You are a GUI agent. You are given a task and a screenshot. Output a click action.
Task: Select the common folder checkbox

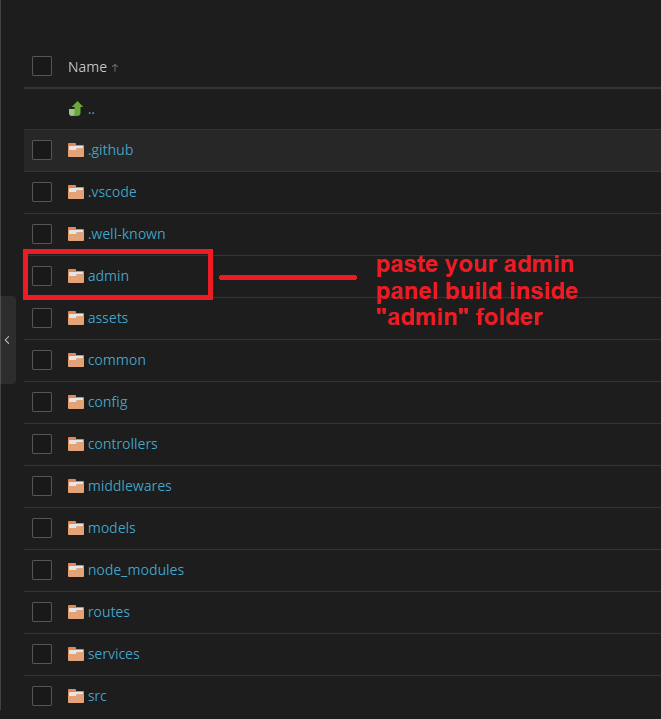[x=42, y=360]
